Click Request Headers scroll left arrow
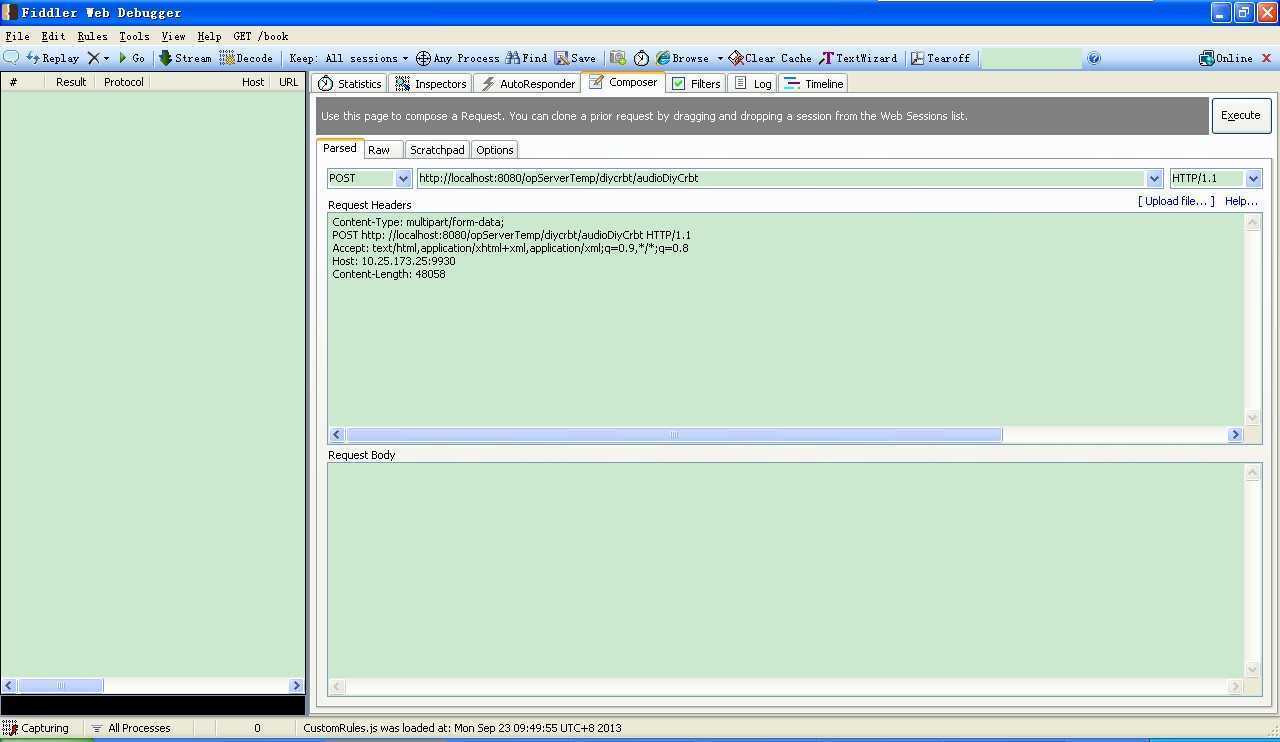The width and height of the screenshot is (1280, 742). pyautogui.click(x=337, y=434)
